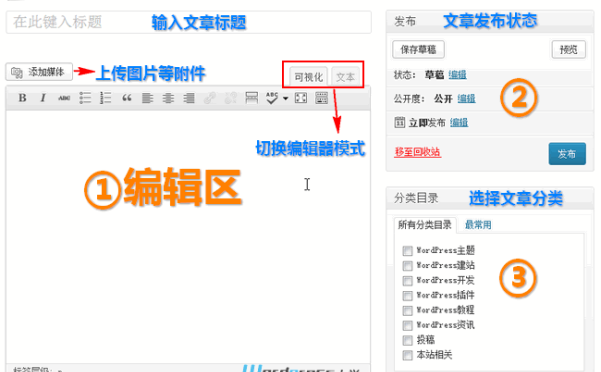
Task: Edit the 立即发布 publish time
Action: click(x=459, y=122)
